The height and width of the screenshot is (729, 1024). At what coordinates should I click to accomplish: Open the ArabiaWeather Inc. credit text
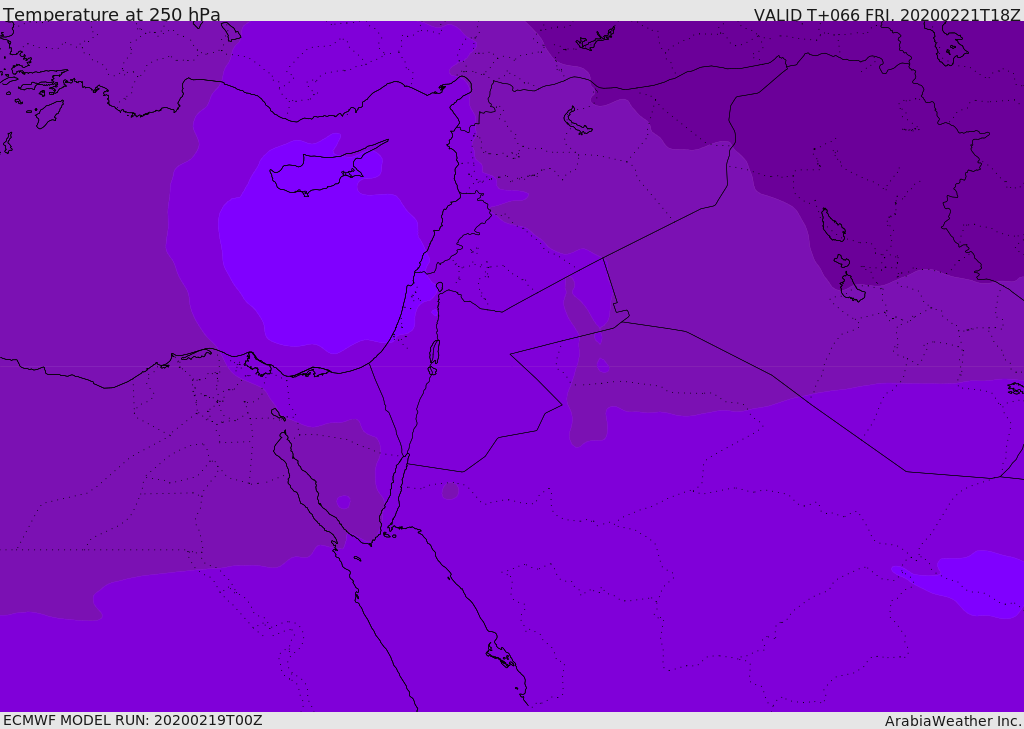point(952,720)
